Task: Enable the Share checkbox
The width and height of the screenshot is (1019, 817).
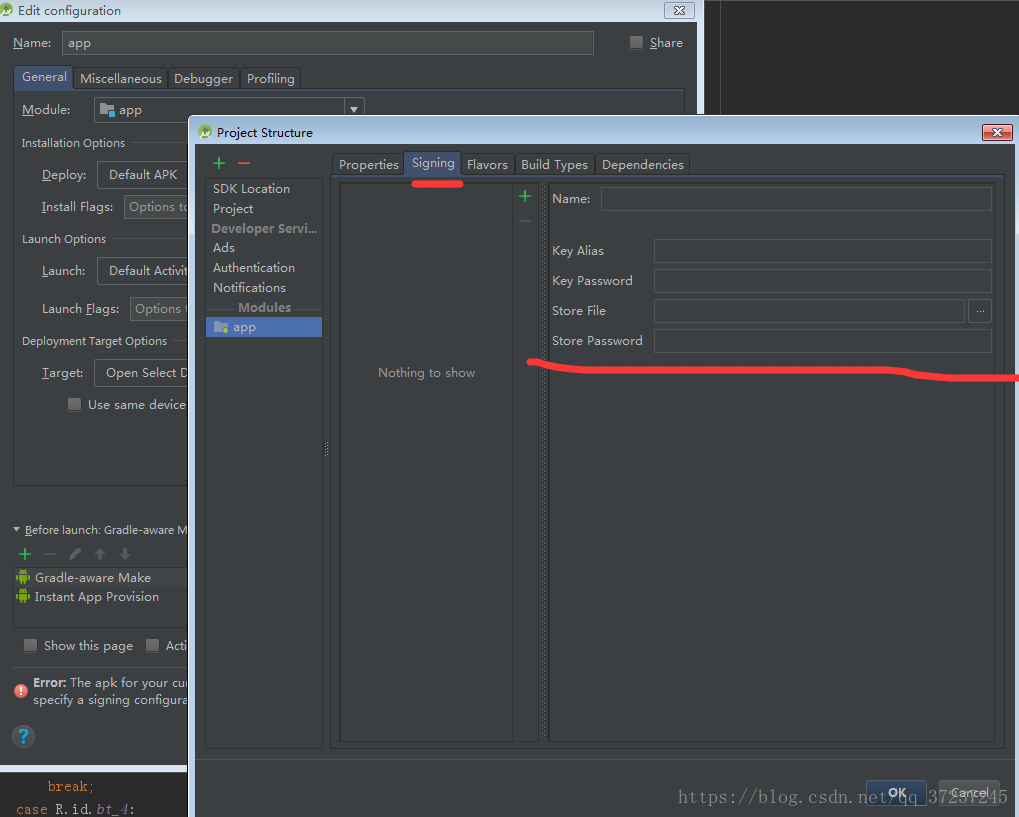Action: tap(636, 42)
